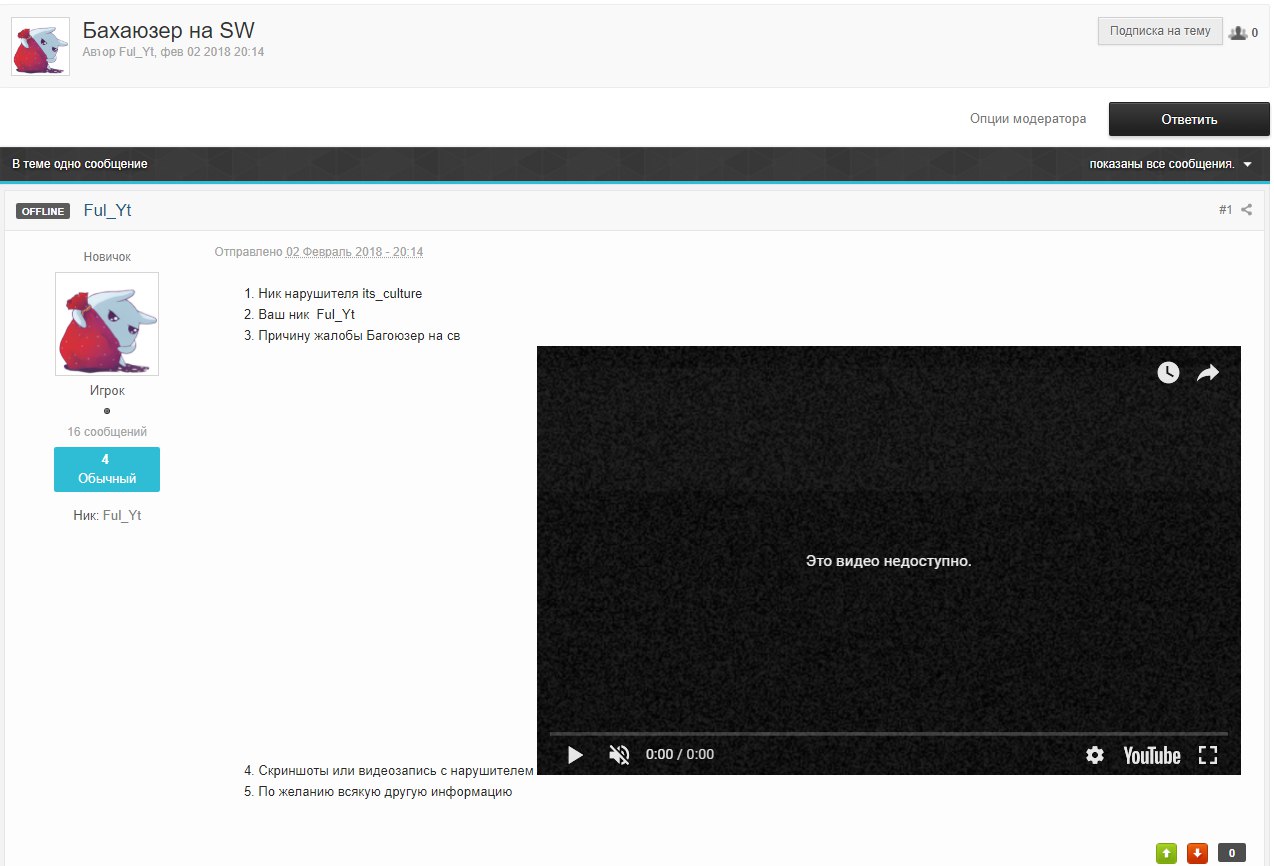
Task: Upvote the post with green arrow
Action: tap(1166, 853)
